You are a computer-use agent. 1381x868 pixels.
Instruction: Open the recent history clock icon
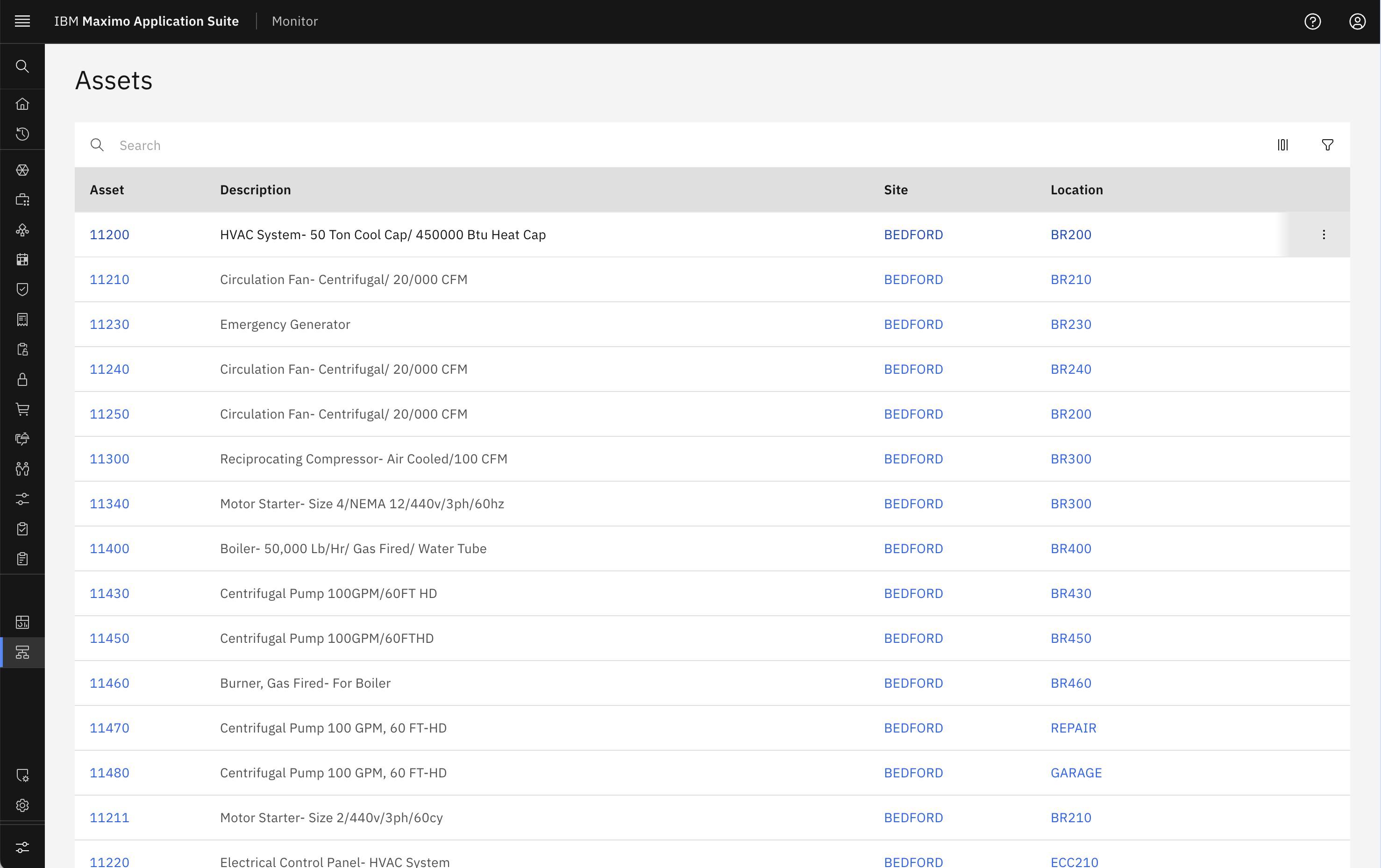22,134
